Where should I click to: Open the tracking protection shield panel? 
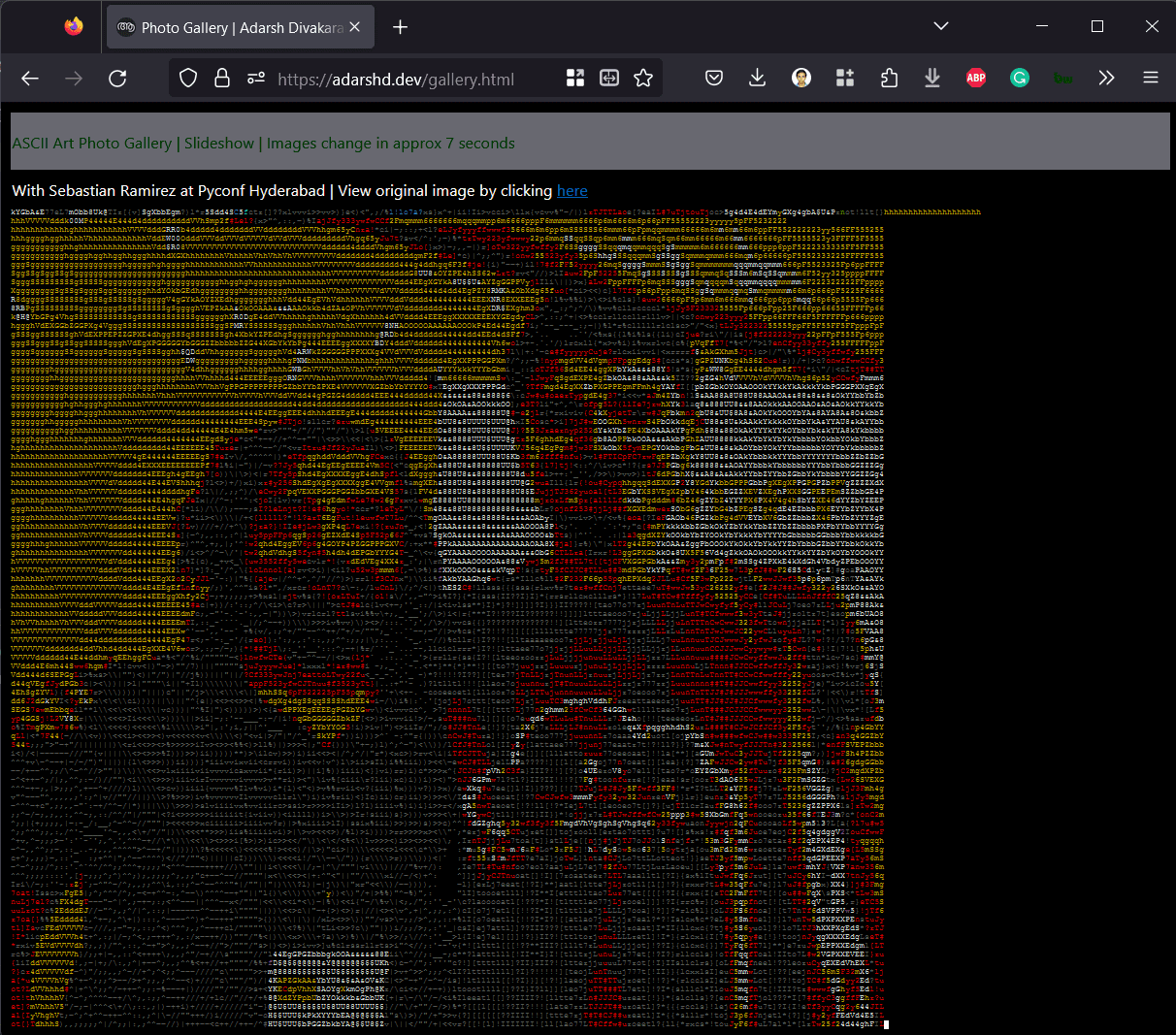pyautogui.click(x=189, y=79)
